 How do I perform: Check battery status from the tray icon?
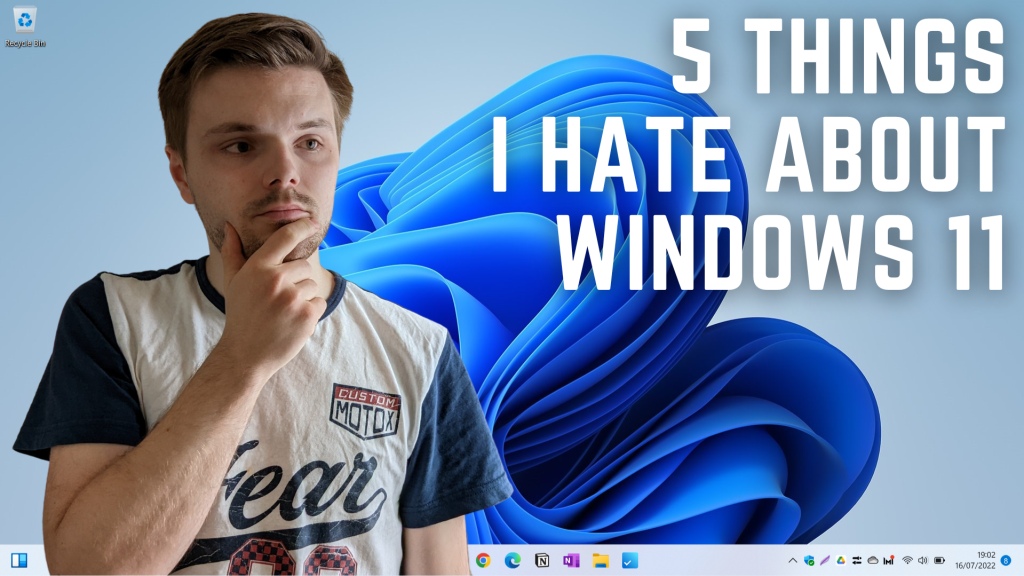(938, 561)
